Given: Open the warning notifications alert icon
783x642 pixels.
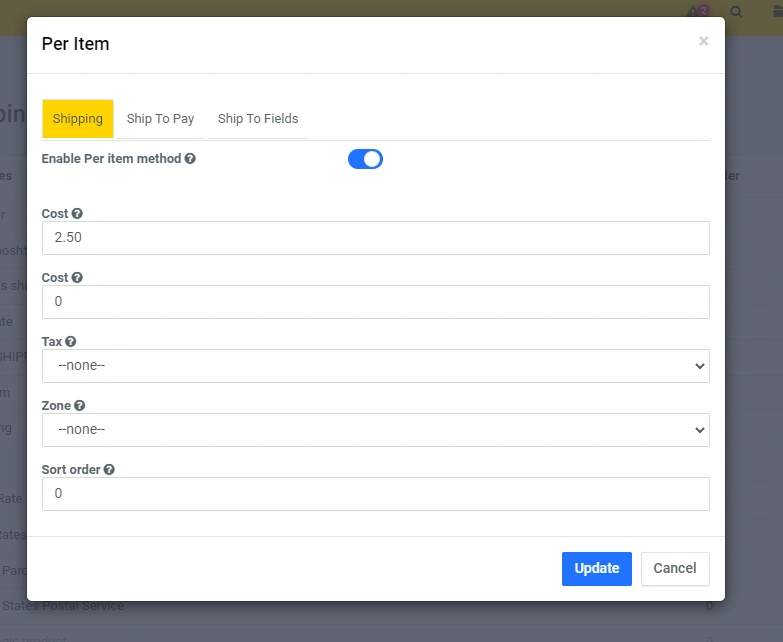Looking at the screenshot, I should 696,12.
